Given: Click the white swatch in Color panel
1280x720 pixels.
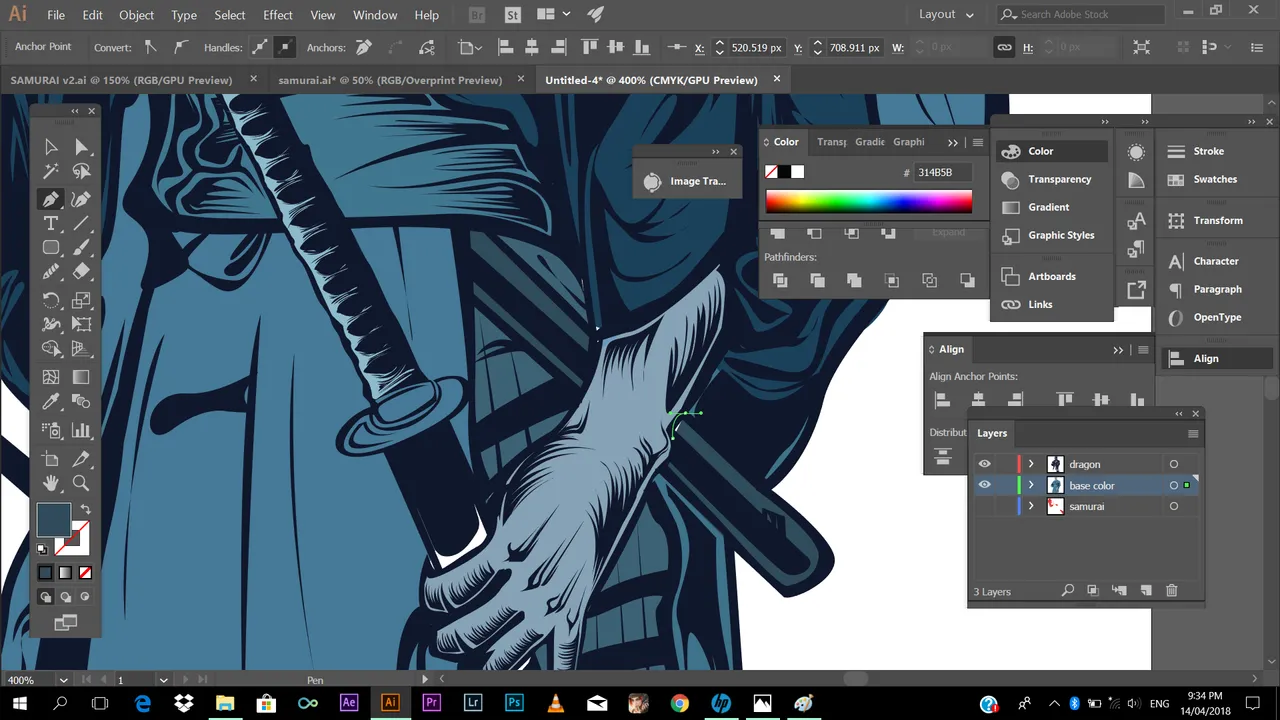Looking at the screenshot, I should click(797, 172).
